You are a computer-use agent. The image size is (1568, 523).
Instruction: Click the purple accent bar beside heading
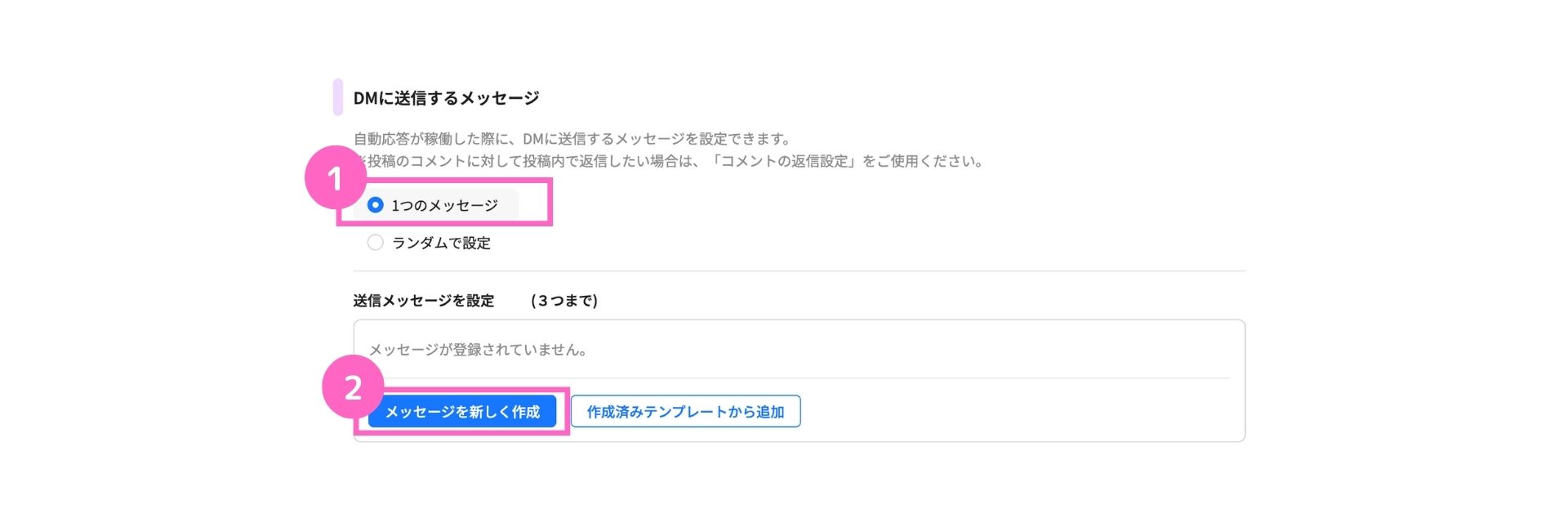pyautogui.click(x=338, y=97)
